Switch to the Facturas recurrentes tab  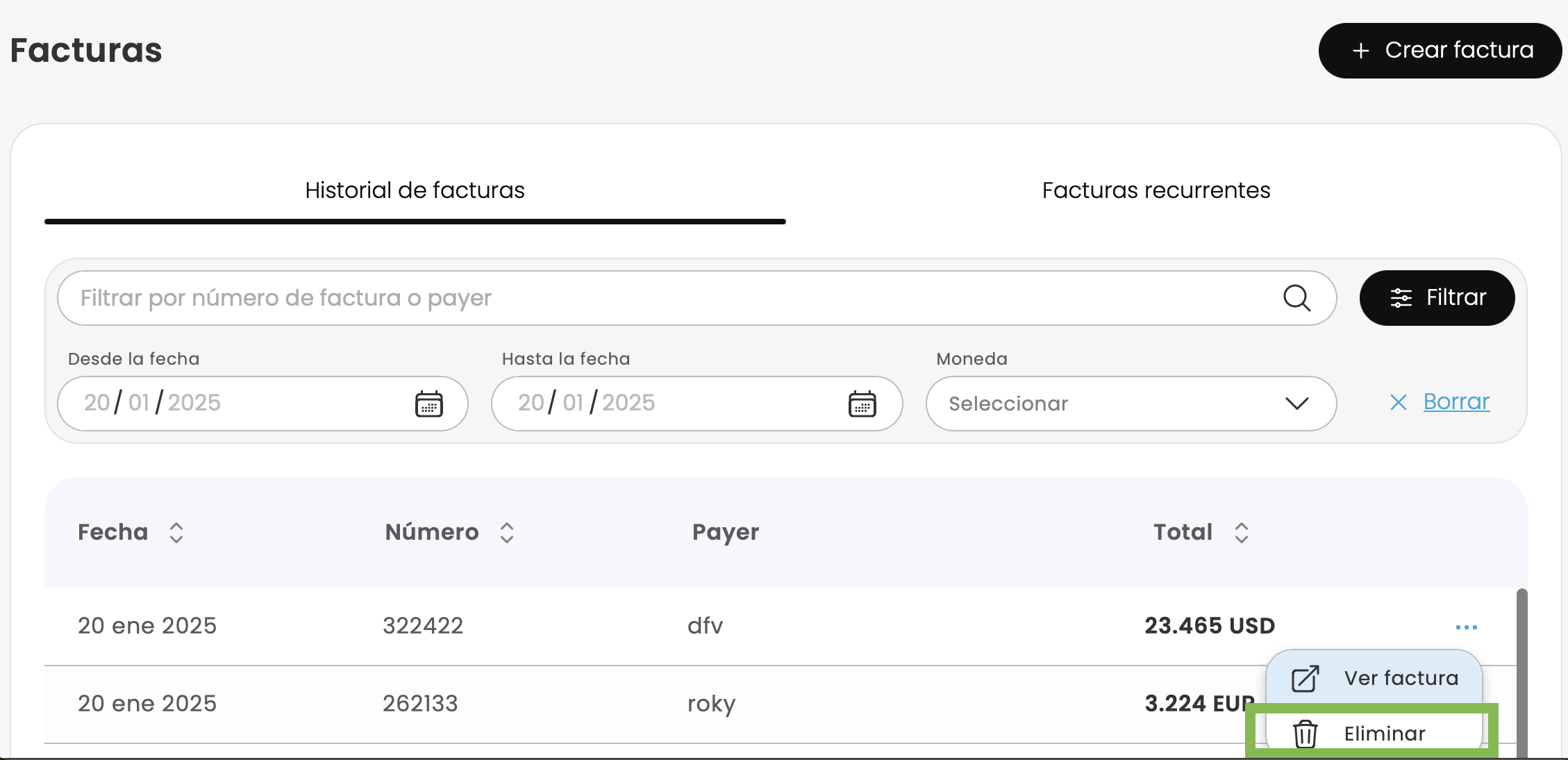point(1156,190)
